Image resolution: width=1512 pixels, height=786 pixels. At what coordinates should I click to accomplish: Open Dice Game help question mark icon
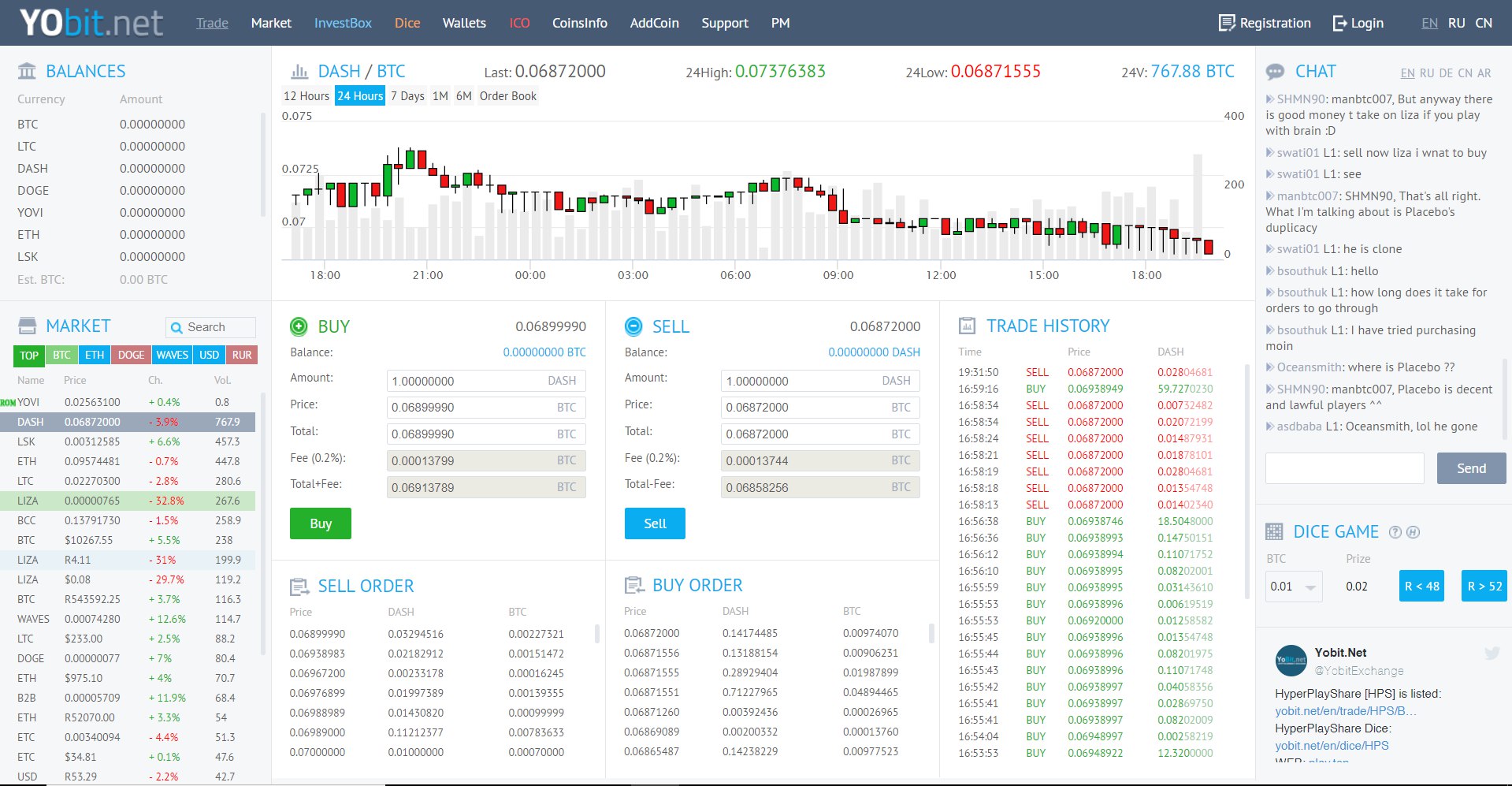(x=1395, y=532)
